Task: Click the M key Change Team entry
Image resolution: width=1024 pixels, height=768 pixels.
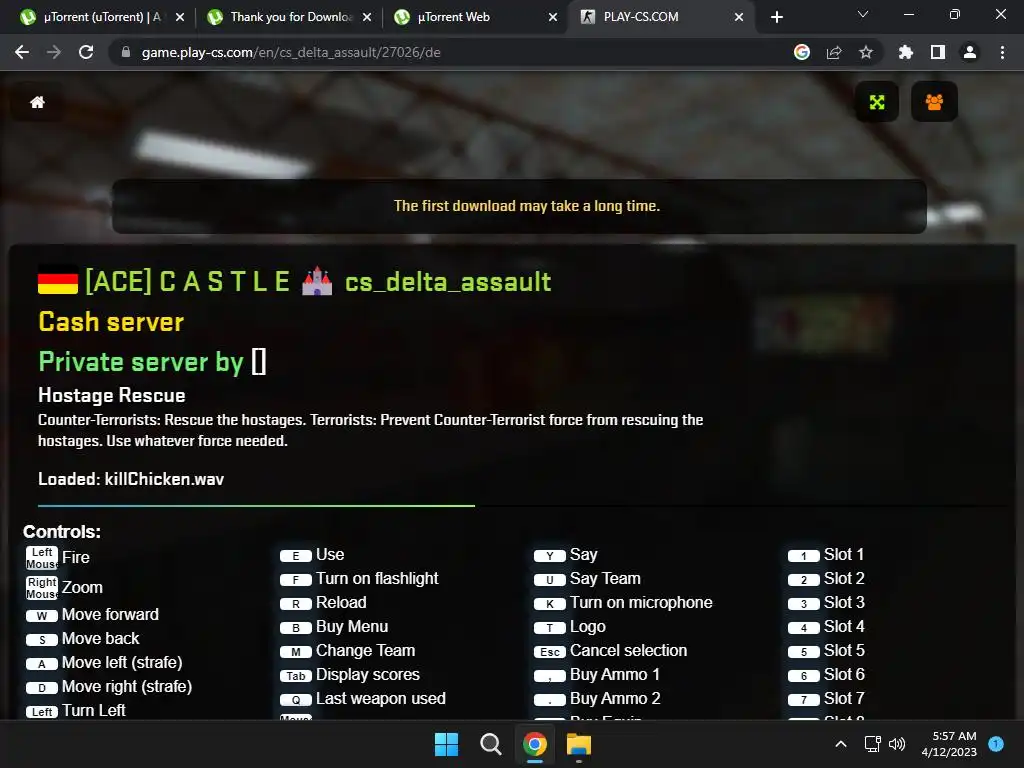Action: click(x=347, y=651)
